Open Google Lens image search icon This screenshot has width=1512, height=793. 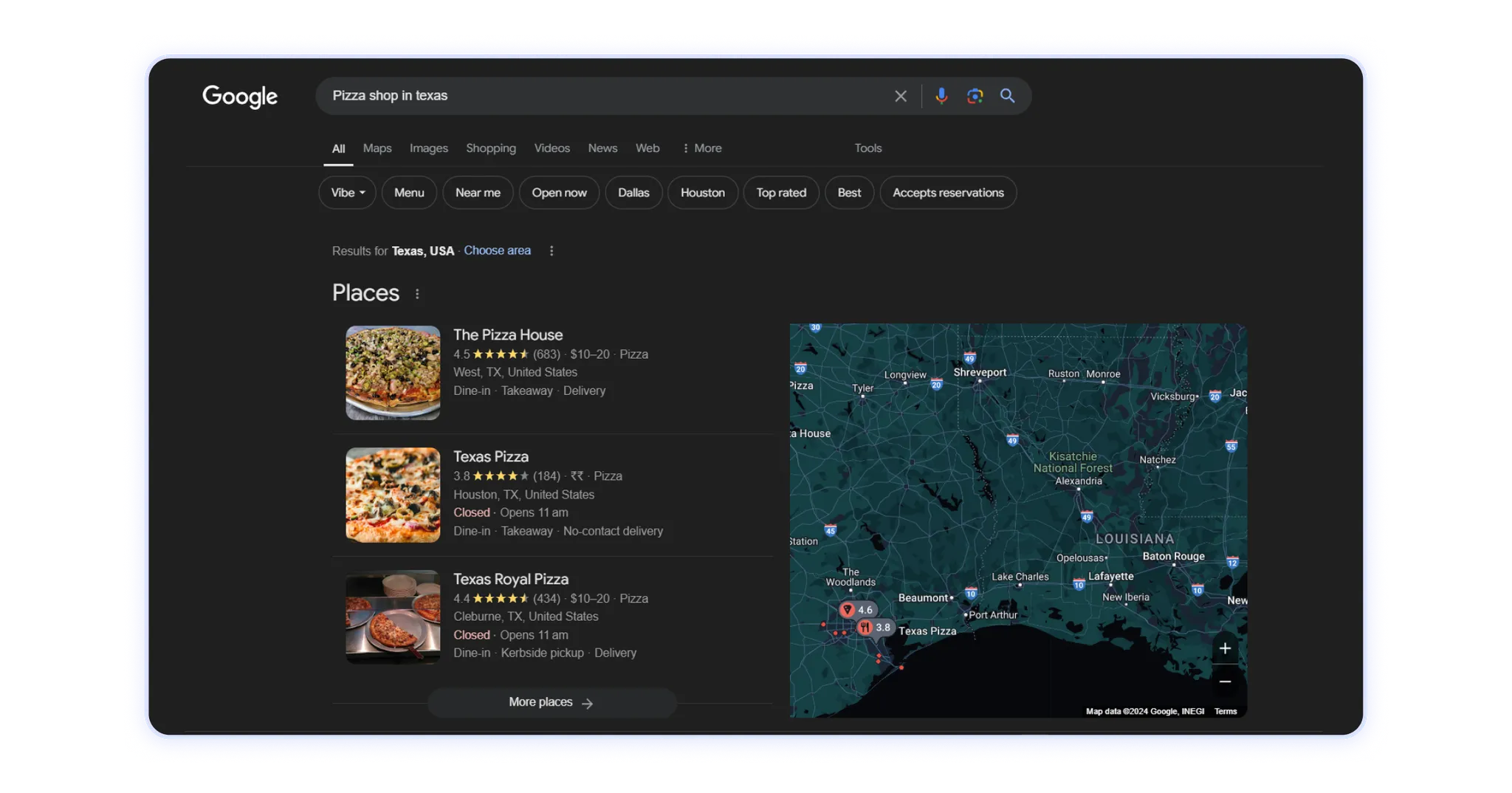click(975, 96)
